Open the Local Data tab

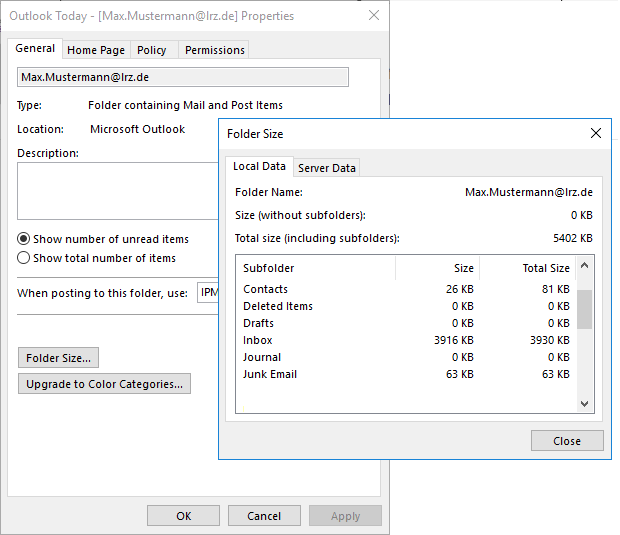(x=259, y=167)
